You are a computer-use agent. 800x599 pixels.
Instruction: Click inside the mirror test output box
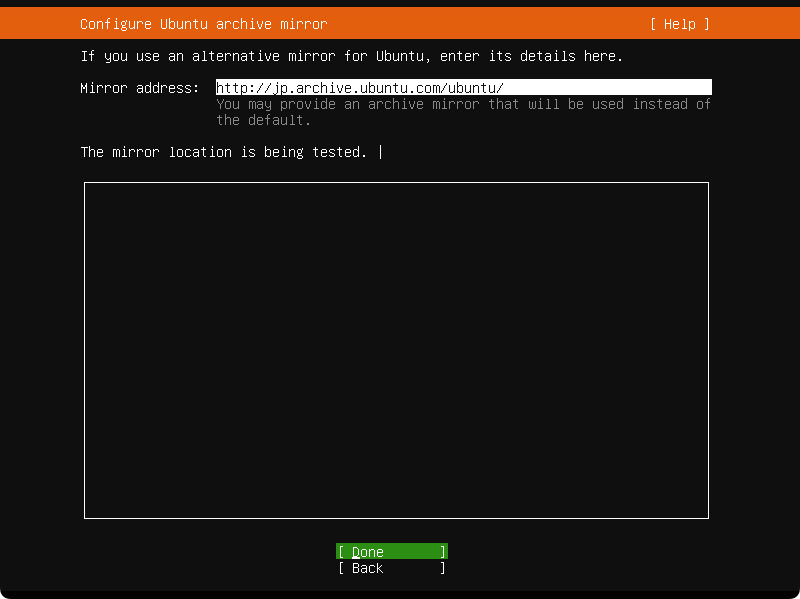396,350
